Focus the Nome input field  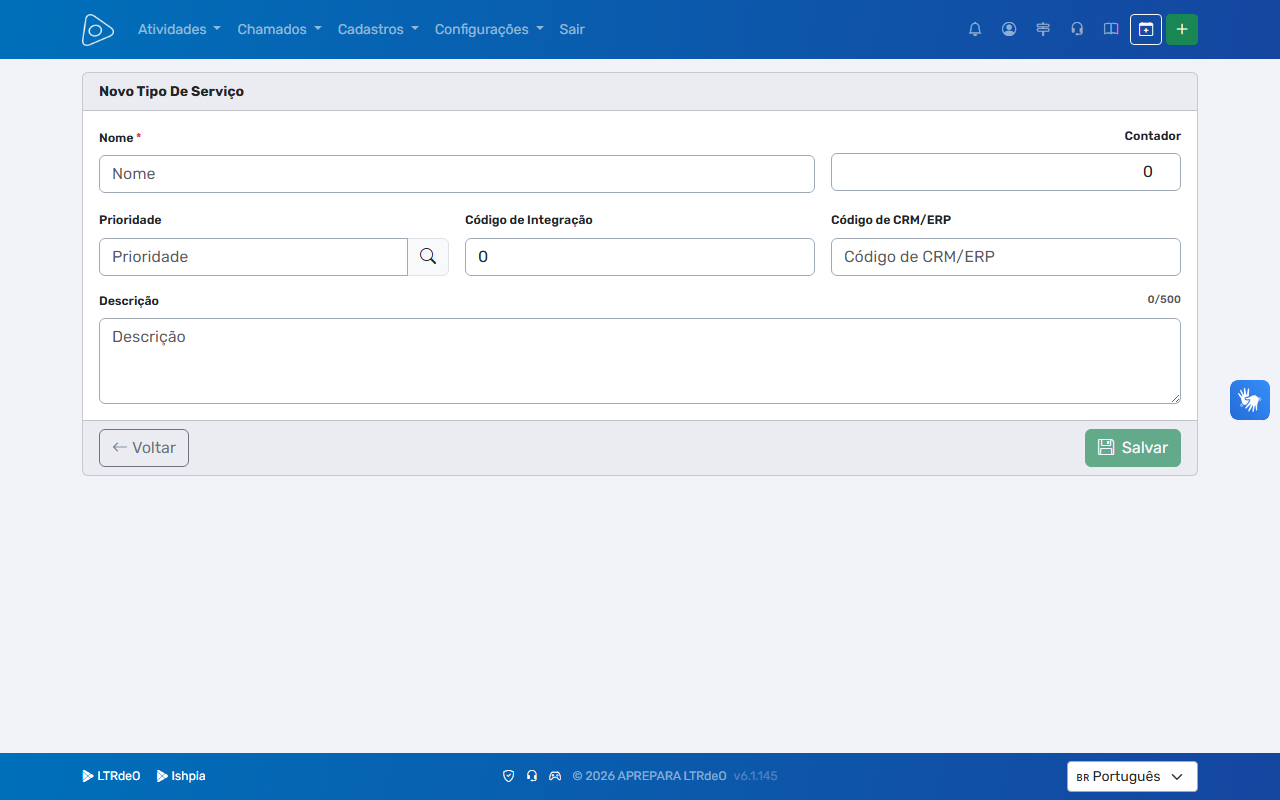pyautogui.click(x=457, y=174)
